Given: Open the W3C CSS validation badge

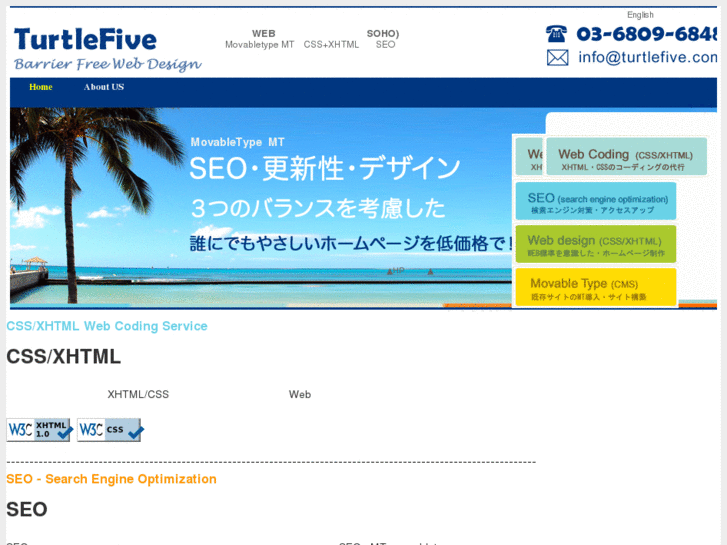Looking at the screenshot, I should [x=110, y=430].
